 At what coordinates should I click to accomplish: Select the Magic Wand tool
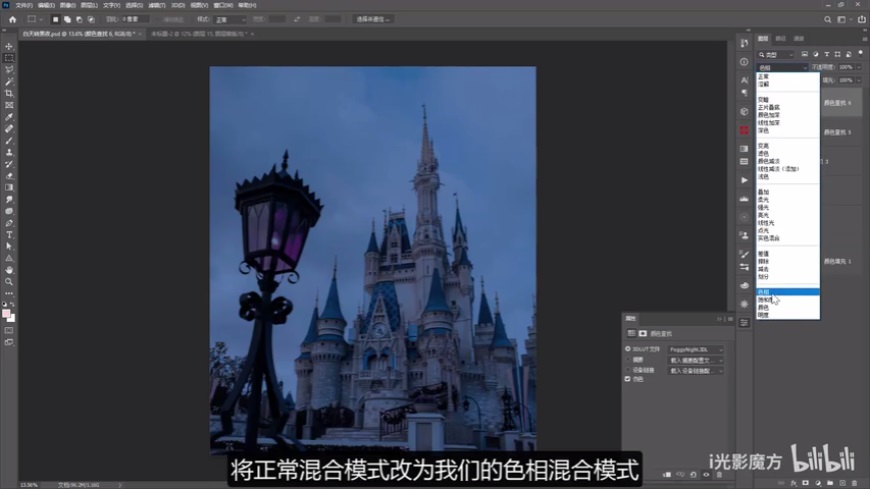click(9, 82)
